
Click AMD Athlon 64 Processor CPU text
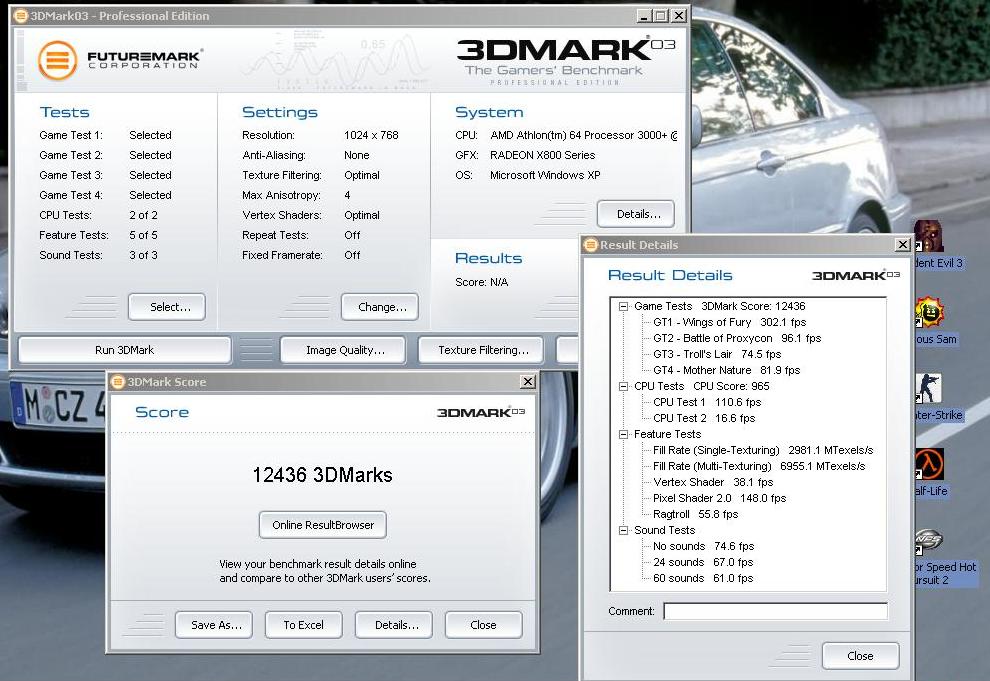click(x=583, y=135)
